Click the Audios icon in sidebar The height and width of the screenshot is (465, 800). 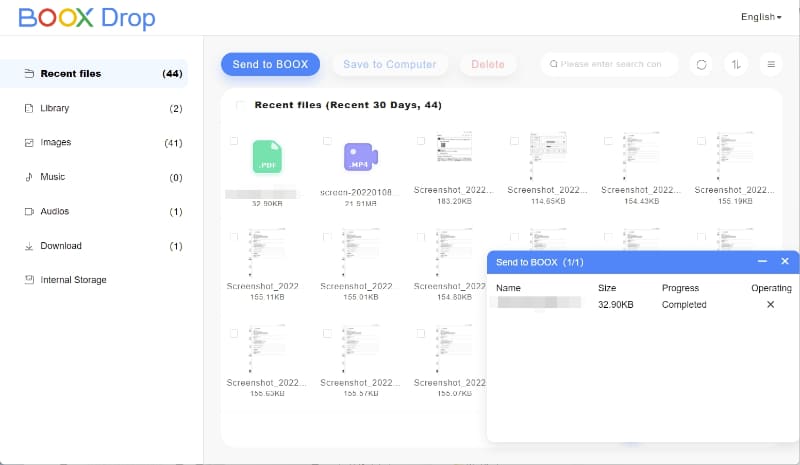(x=29, y=211)
